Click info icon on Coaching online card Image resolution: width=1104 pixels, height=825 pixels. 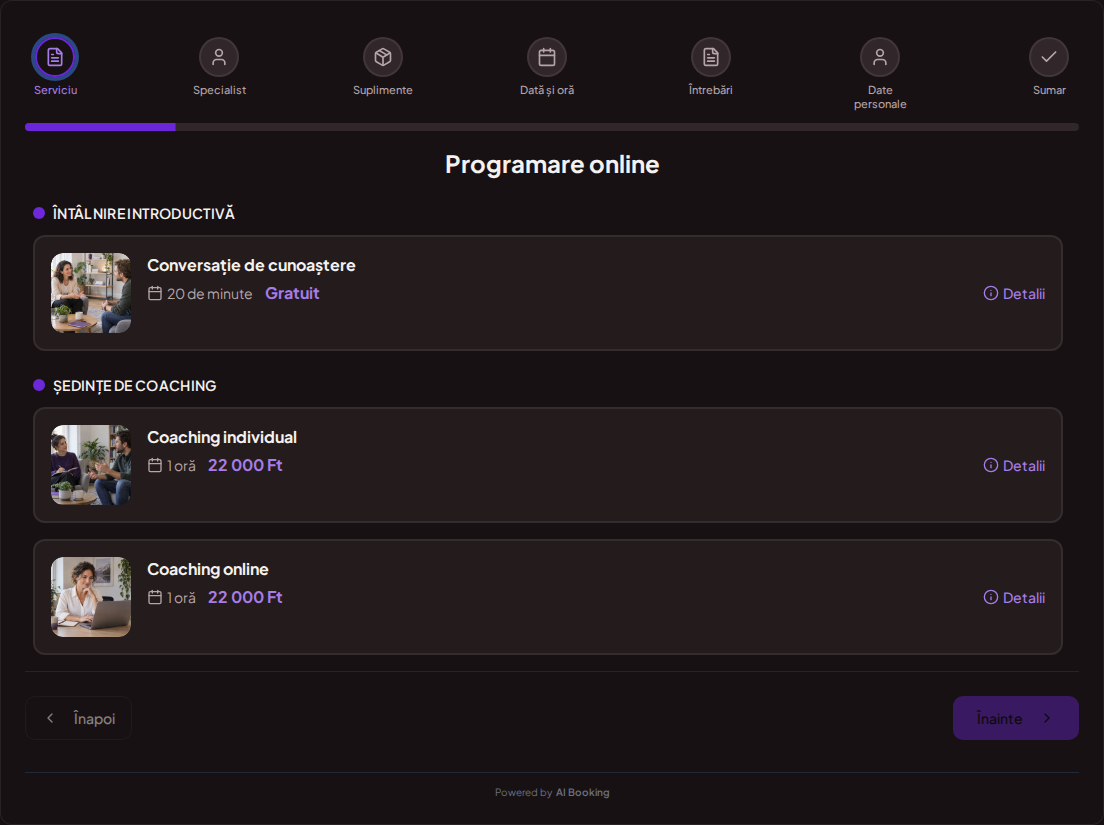point(991,598)
